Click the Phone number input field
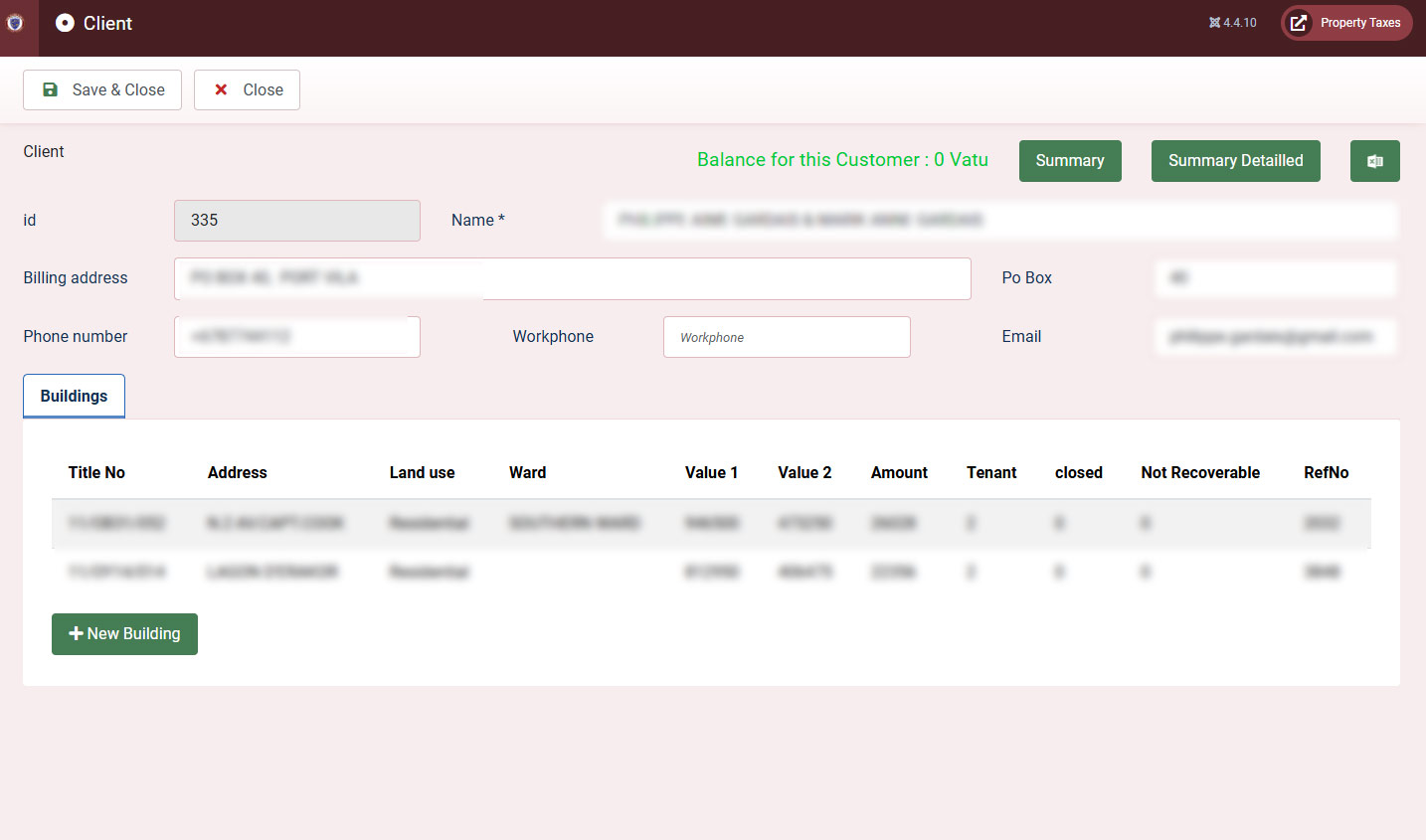 [x=296, y=337]
